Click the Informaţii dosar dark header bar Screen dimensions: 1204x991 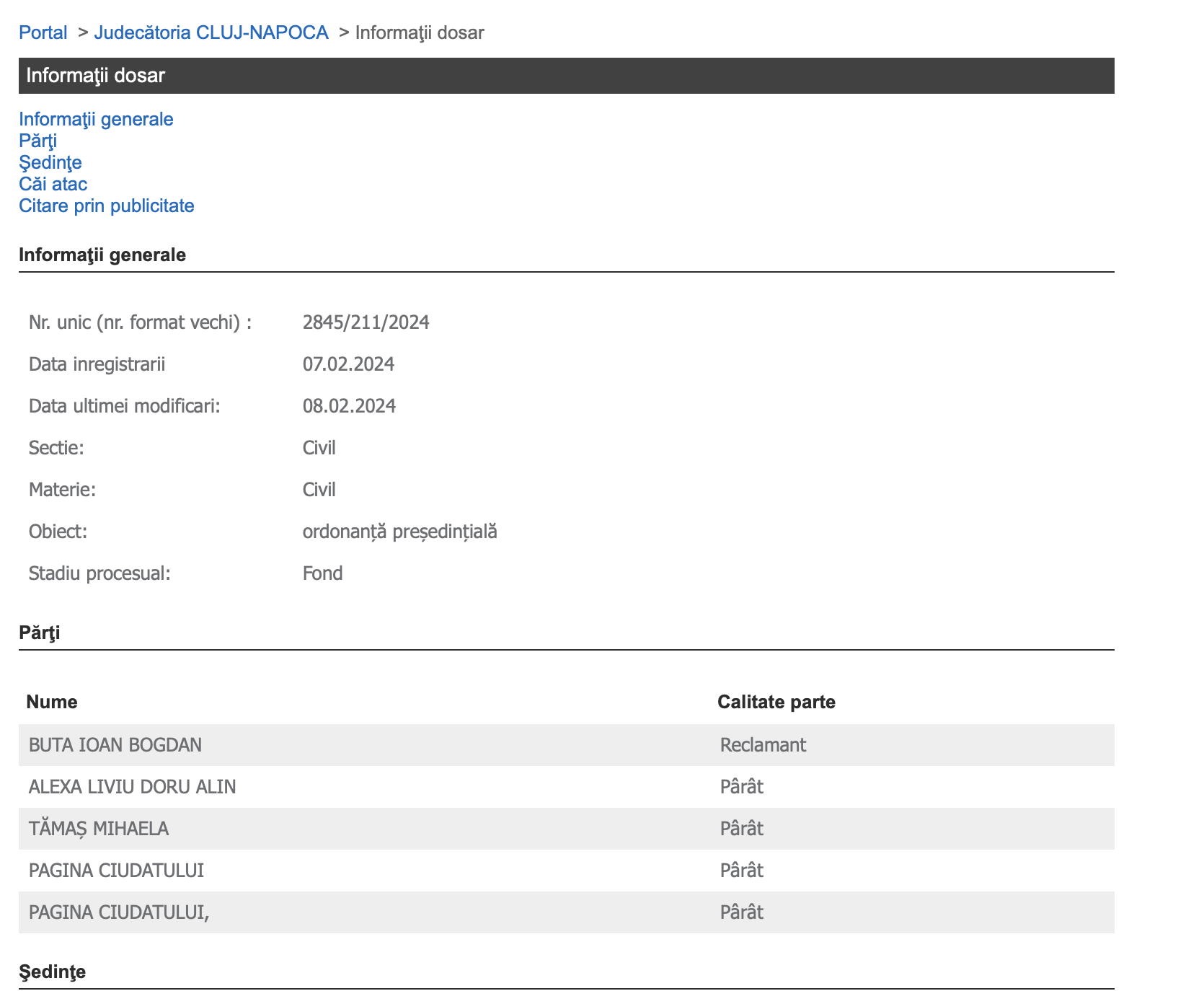567,76
